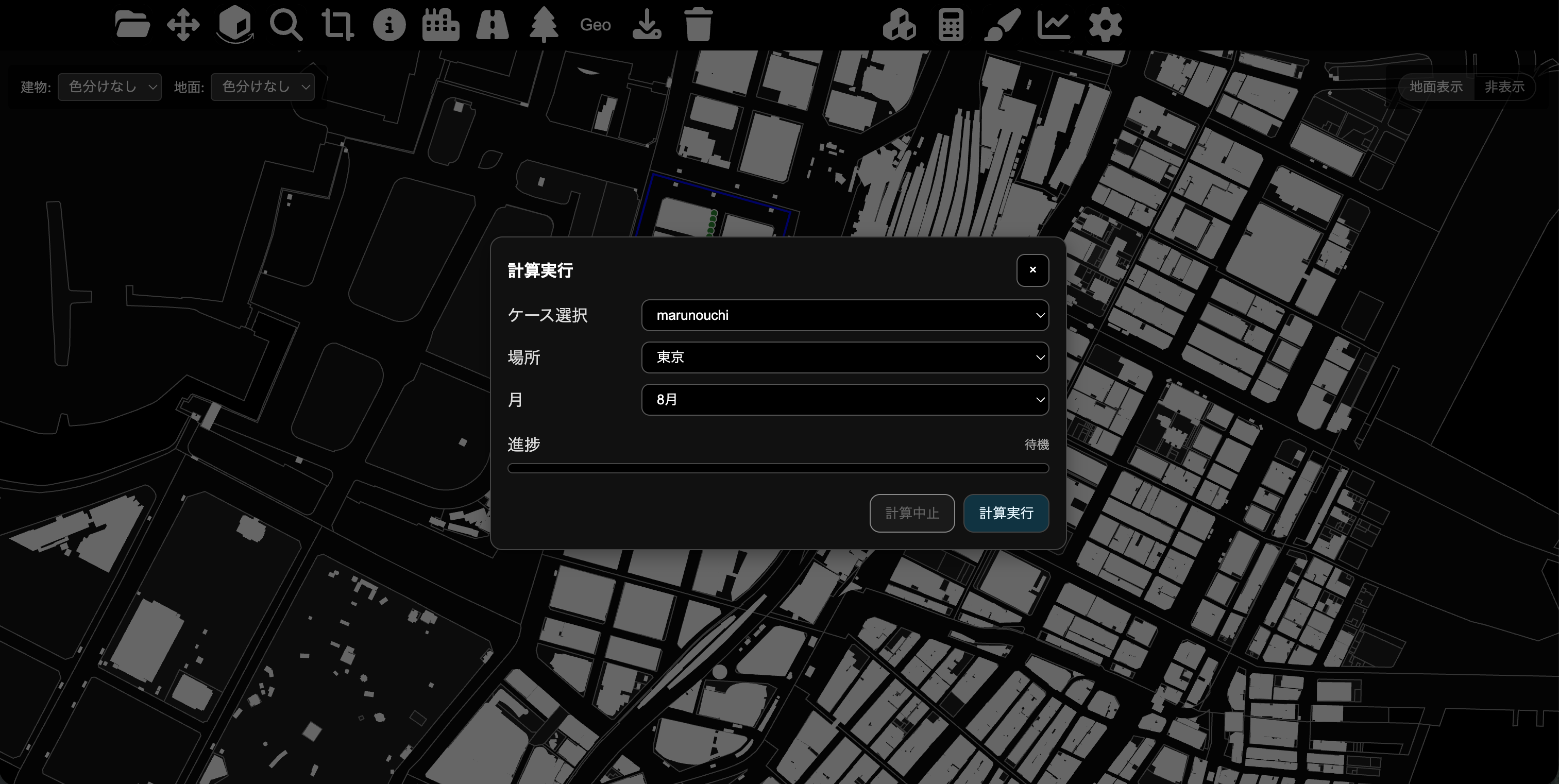
Task: Click the trash can icon
Action: click(699, 25)
